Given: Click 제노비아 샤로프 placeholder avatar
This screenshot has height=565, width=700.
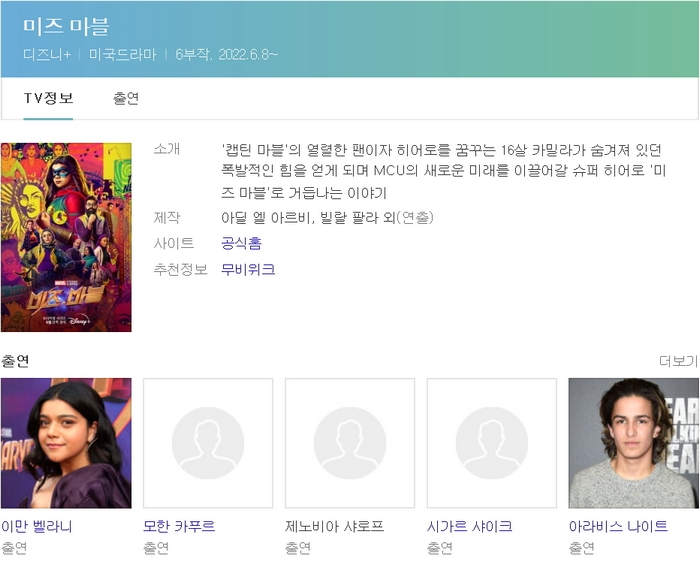Looking at the screenshot, I should (x=350, y=443).
